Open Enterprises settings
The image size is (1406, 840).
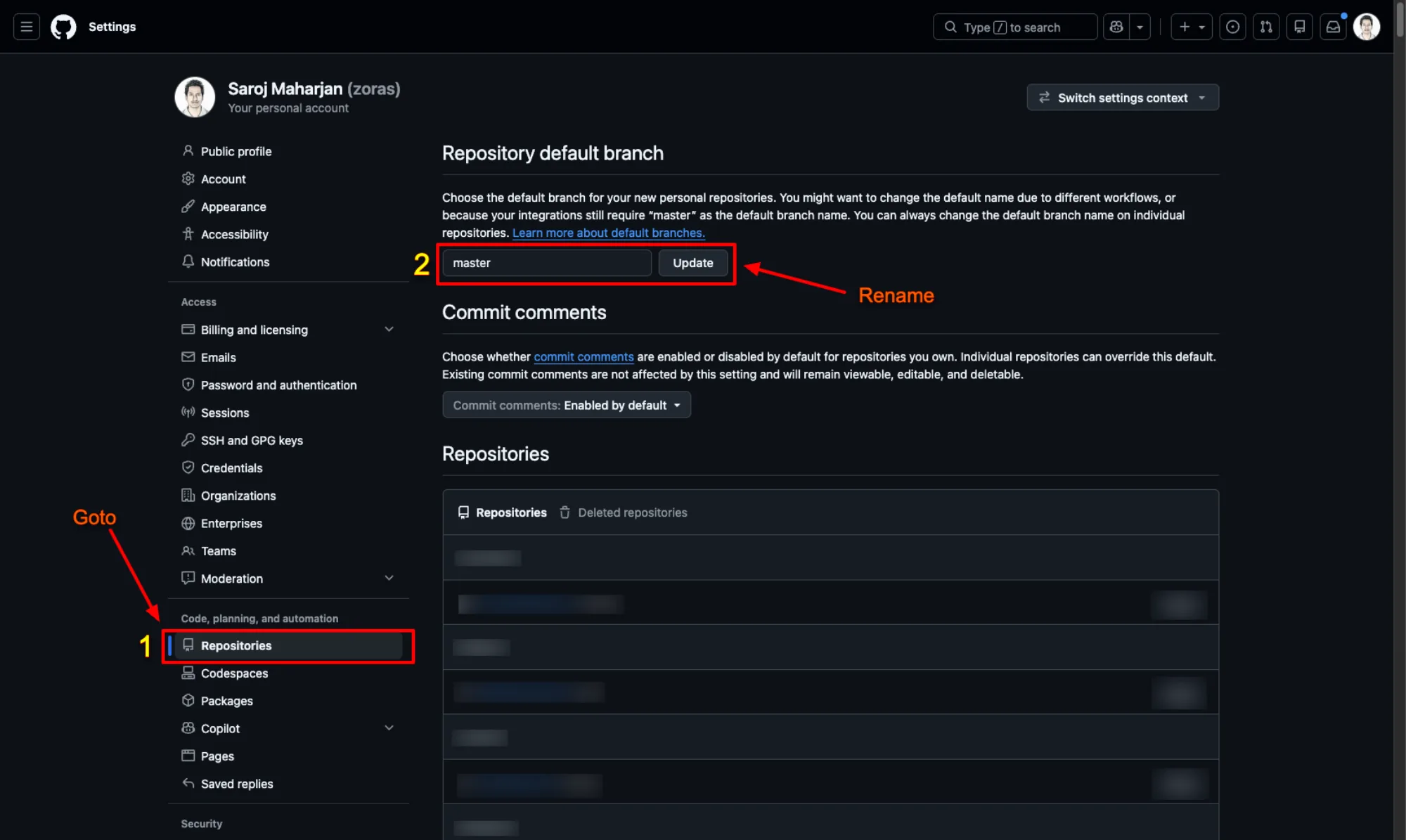pyautogui.click(x=288, y=523)
